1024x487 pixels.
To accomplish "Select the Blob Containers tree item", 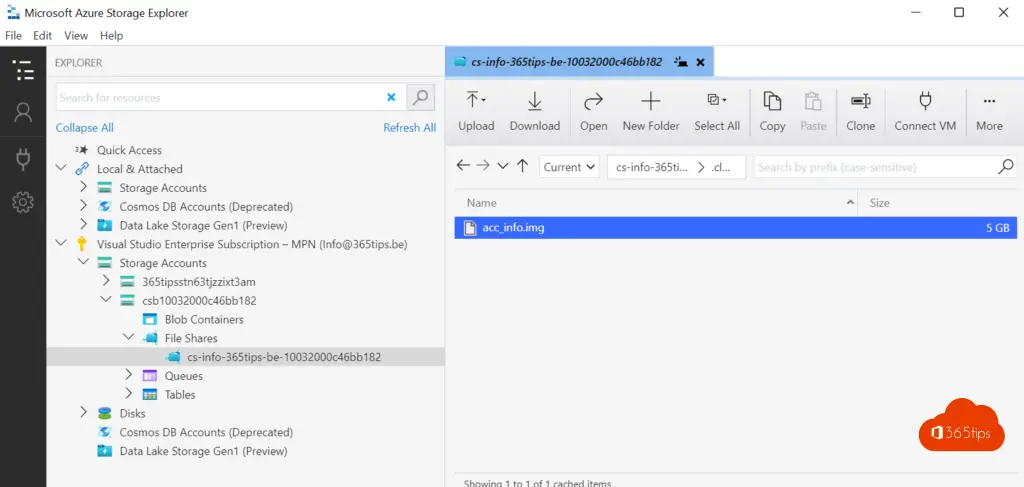I will (204, 319).
